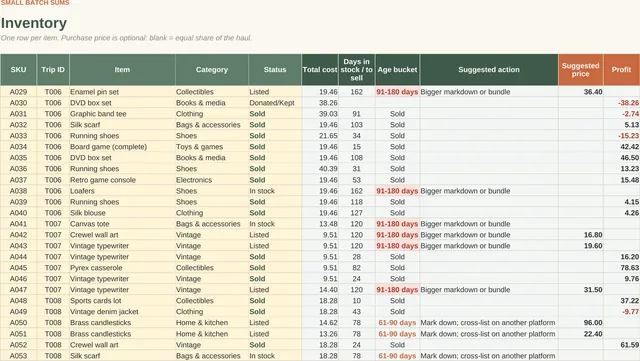The height and width of the screenshot is (361, 640).
Task: Select suggested price 16.80
Action: [580, 235]
